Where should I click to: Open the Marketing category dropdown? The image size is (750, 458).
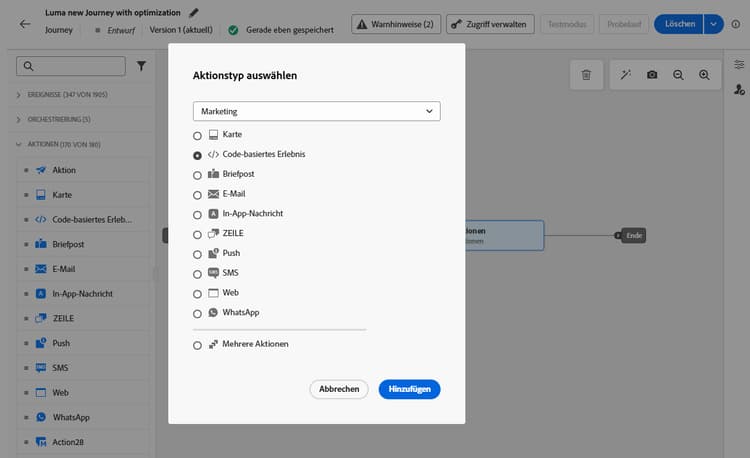coord(316,111)
